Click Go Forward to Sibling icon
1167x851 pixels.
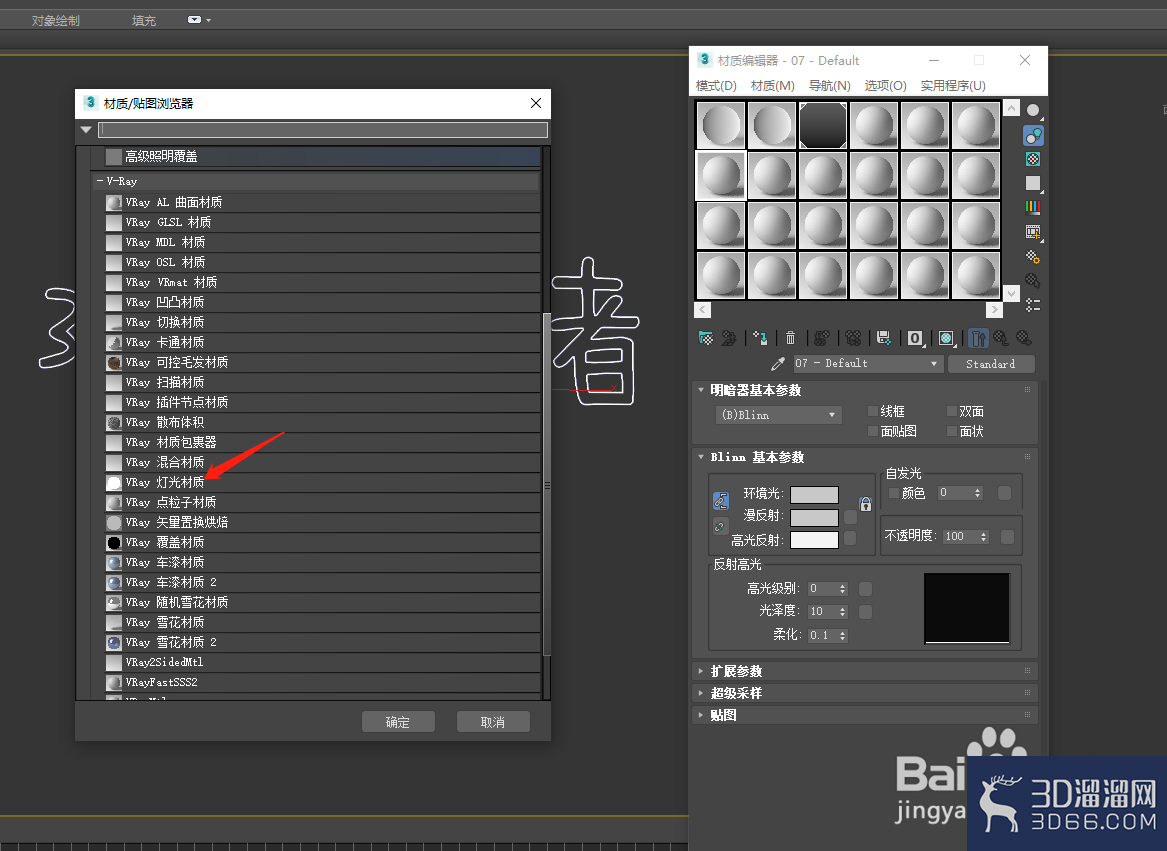(x=1024, y=339)
